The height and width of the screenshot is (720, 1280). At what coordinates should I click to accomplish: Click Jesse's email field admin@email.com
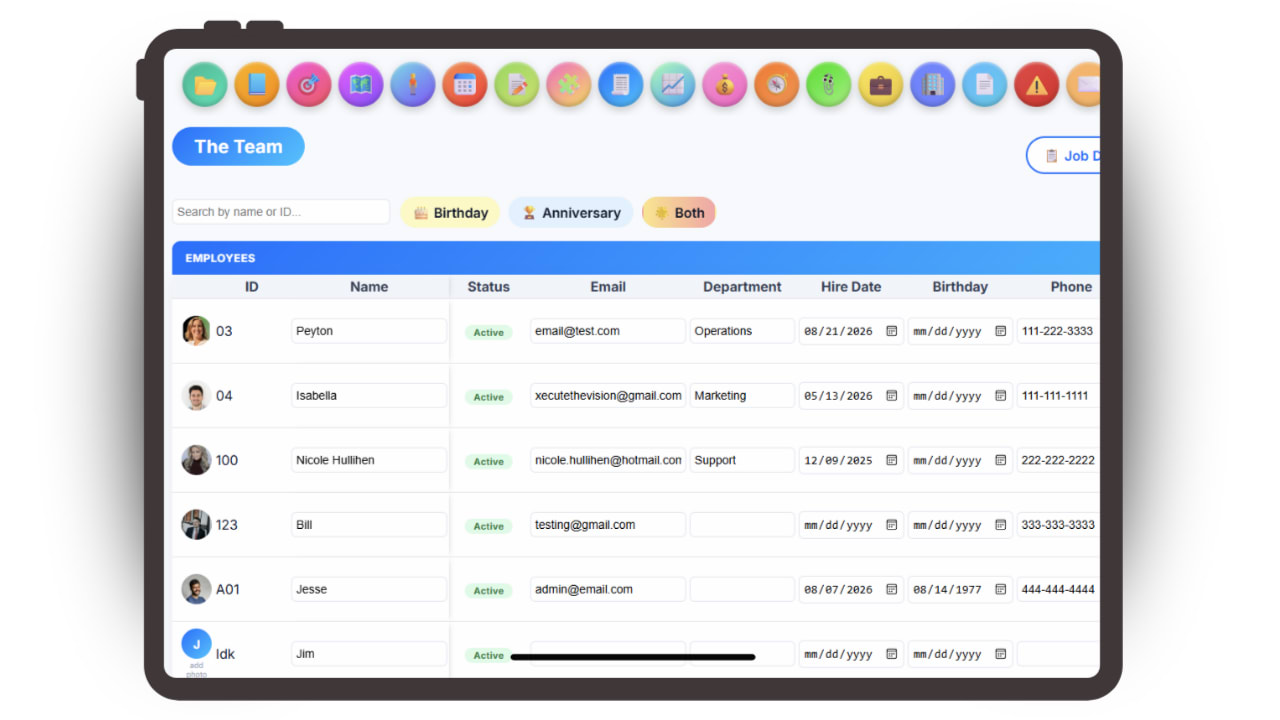tap(608, 590)
